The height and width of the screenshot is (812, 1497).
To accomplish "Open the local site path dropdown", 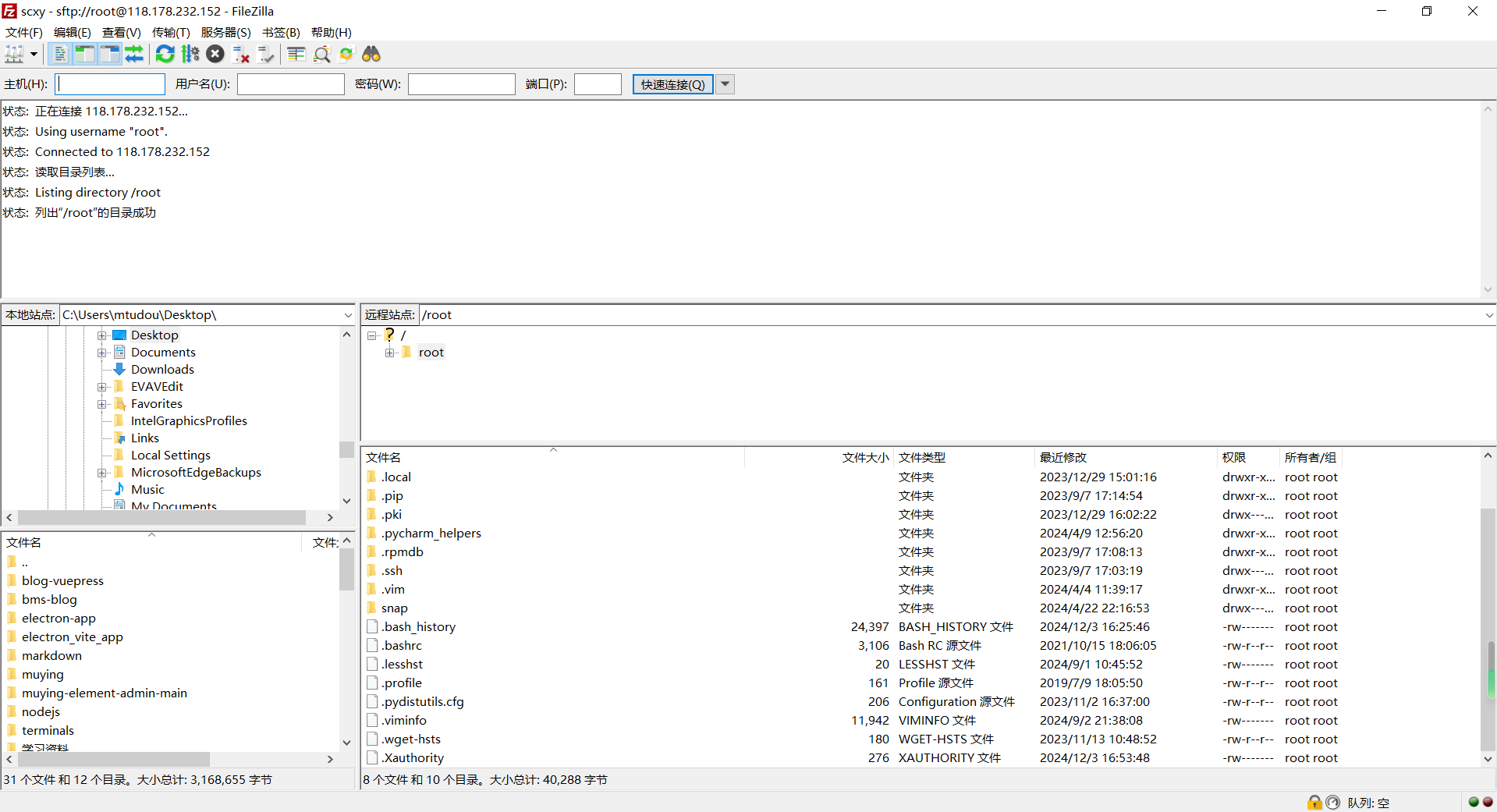I will [348, 315].
